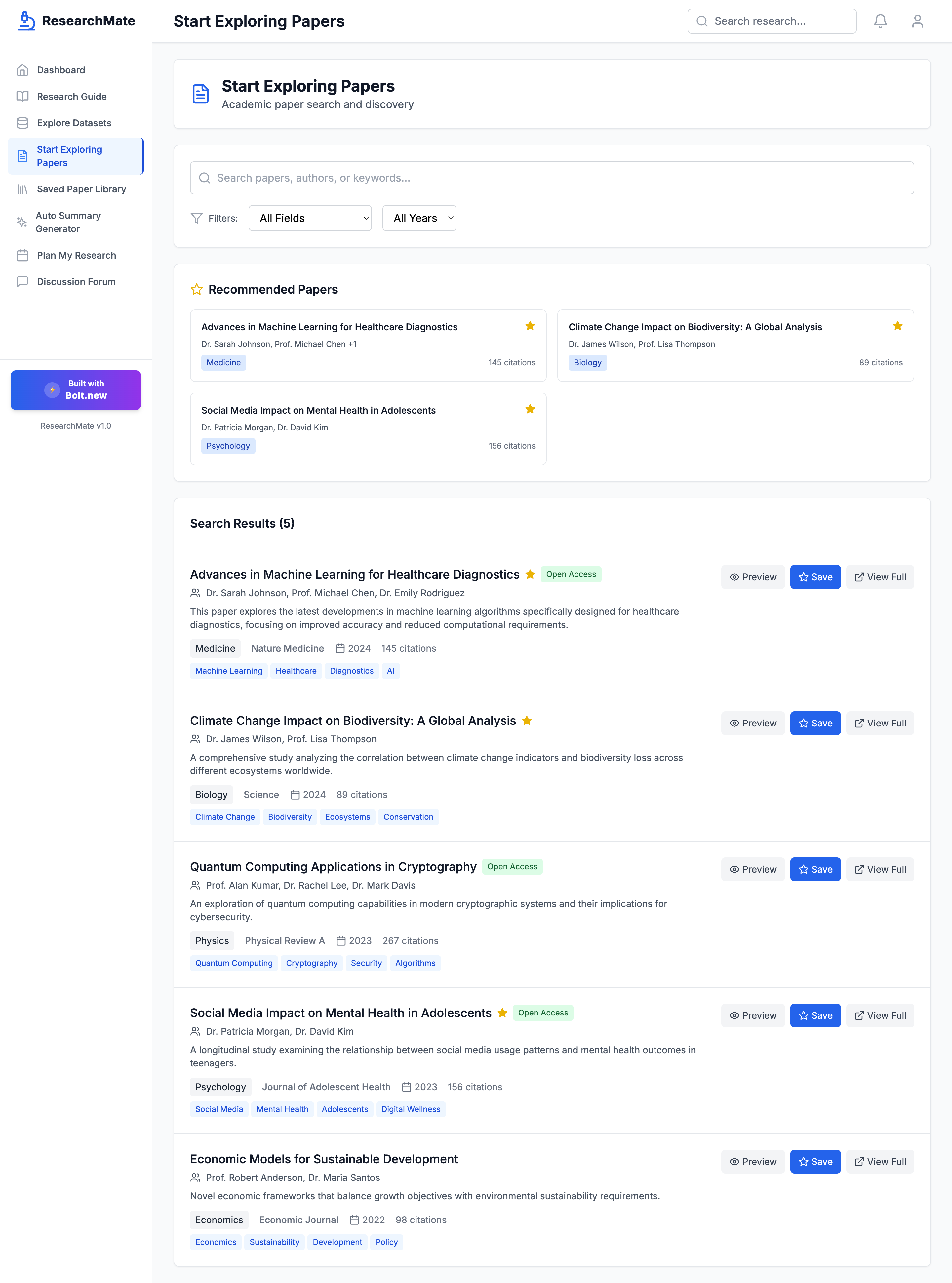The height and width of the screenshot is (1283, 952).
Task: Open Saved Paper Library in sidebar
Action: tap(81, 189)
